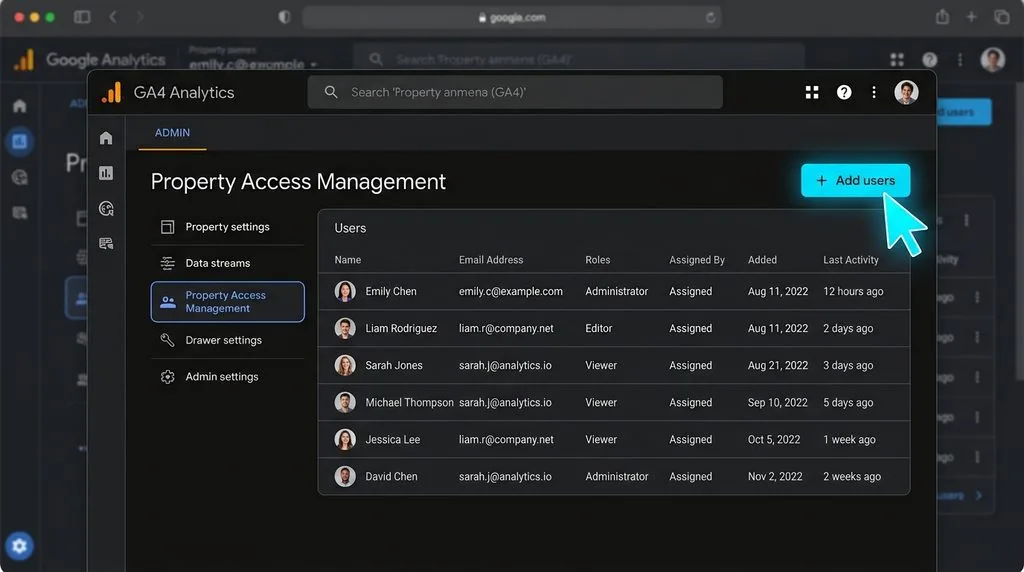Switch to the ADMIN tab
This screenshot has height=572, width=1024.
tap(172, 133)
